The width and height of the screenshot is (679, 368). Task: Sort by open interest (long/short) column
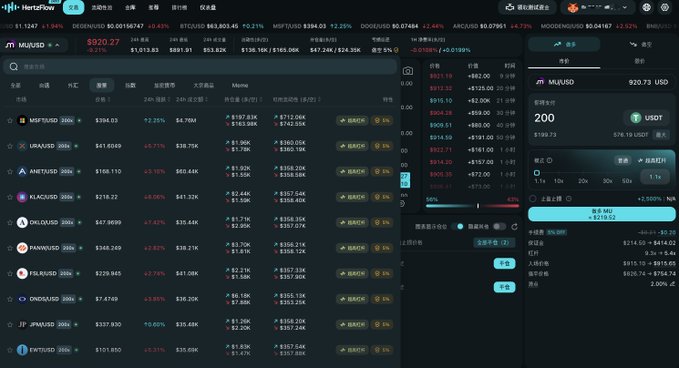coord(243,100)
